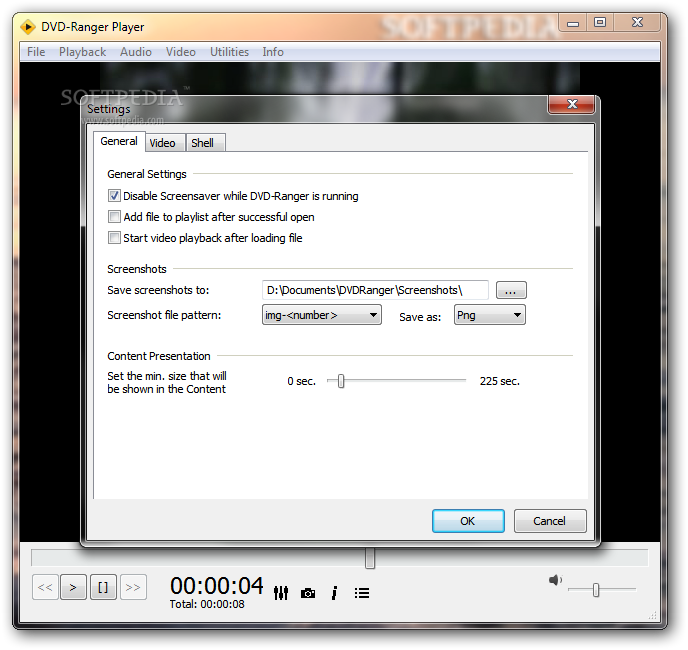Click the 0 sec. minimum label
Viewport: 688px width, 650px height.
301,381
